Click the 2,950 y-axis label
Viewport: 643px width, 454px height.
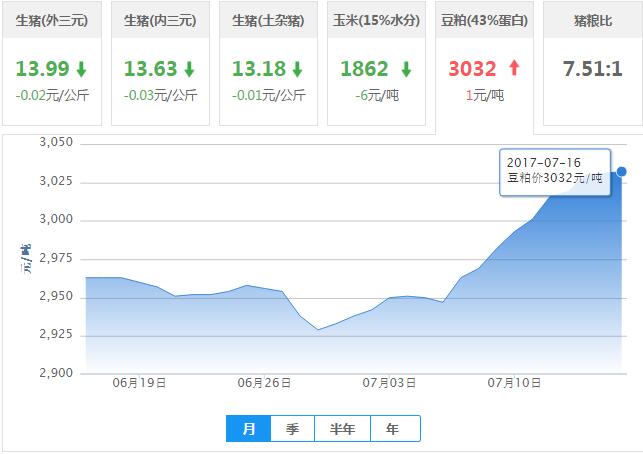(56, 296)
